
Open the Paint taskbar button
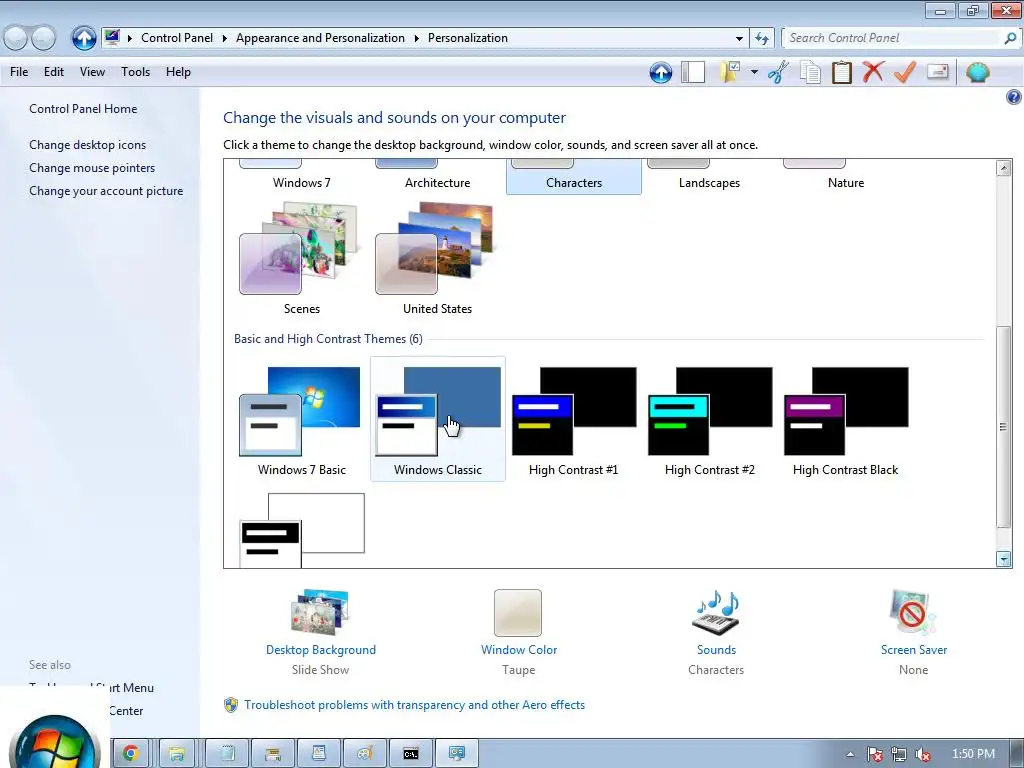pos(364,754)
